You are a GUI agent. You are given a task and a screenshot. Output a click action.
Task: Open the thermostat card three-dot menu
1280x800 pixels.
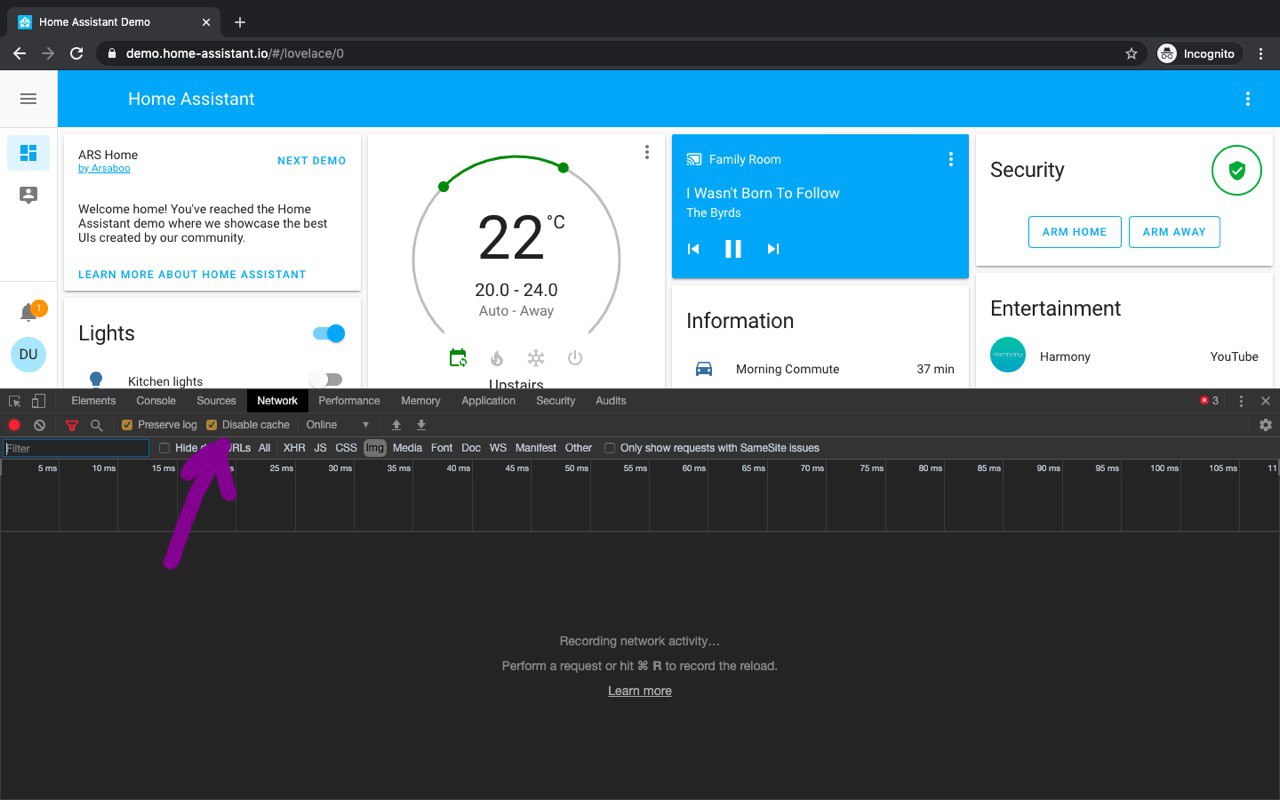[647, 152]
